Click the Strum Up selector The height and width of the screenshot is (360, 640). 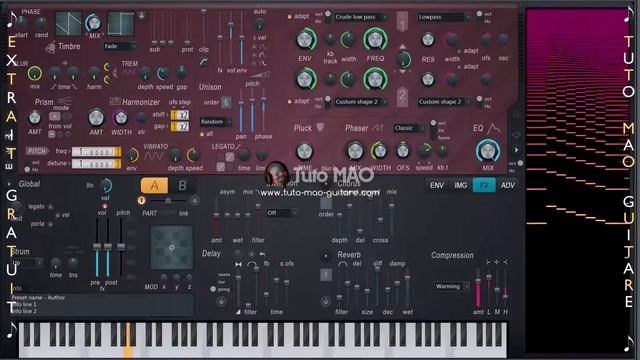pos(26,262)
